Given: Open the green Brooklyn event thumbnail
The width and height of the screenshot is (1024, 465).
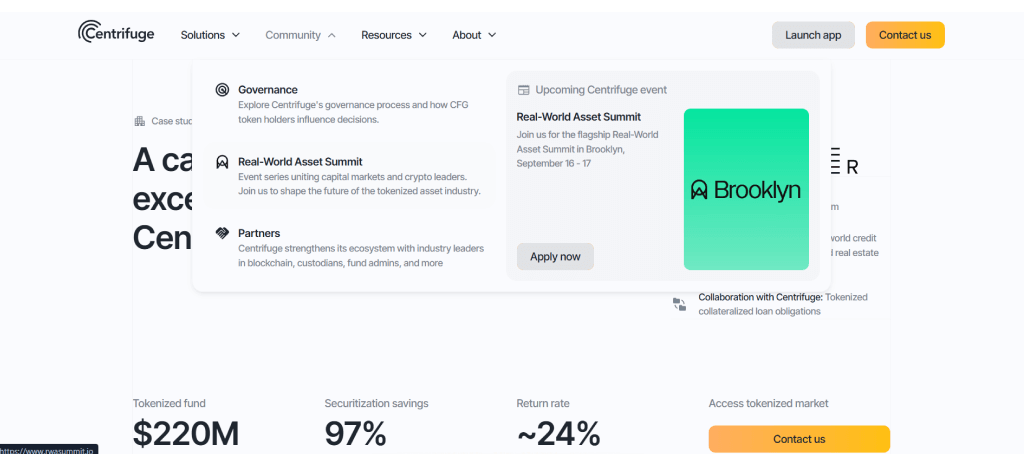Looking at the screenshot, I should pyautogui.click(x=746, y=189).
